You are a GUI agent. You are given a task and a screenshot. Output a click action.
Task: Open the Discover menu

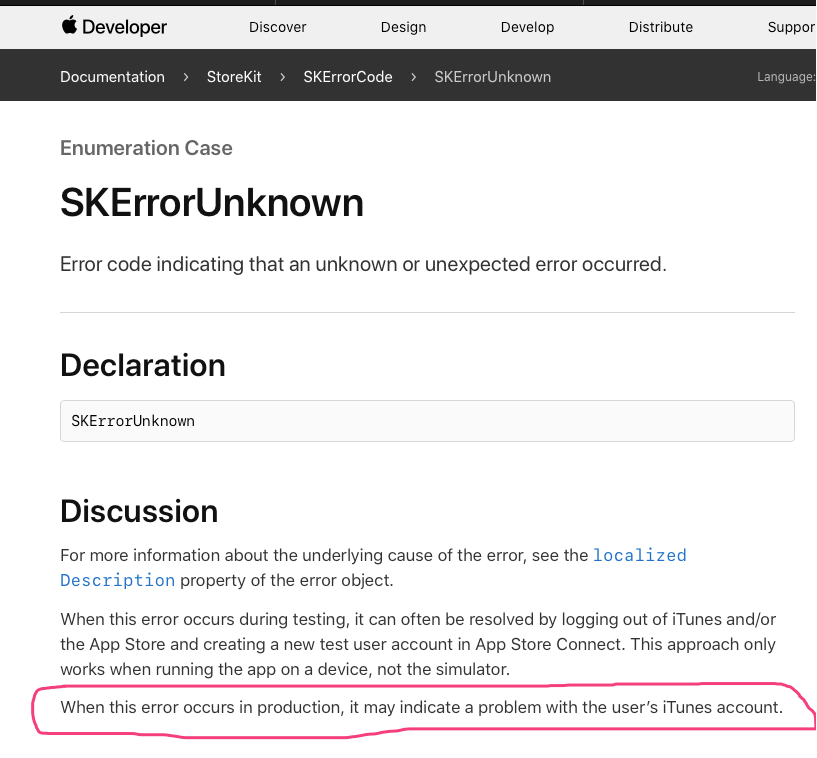pos(277,27)
